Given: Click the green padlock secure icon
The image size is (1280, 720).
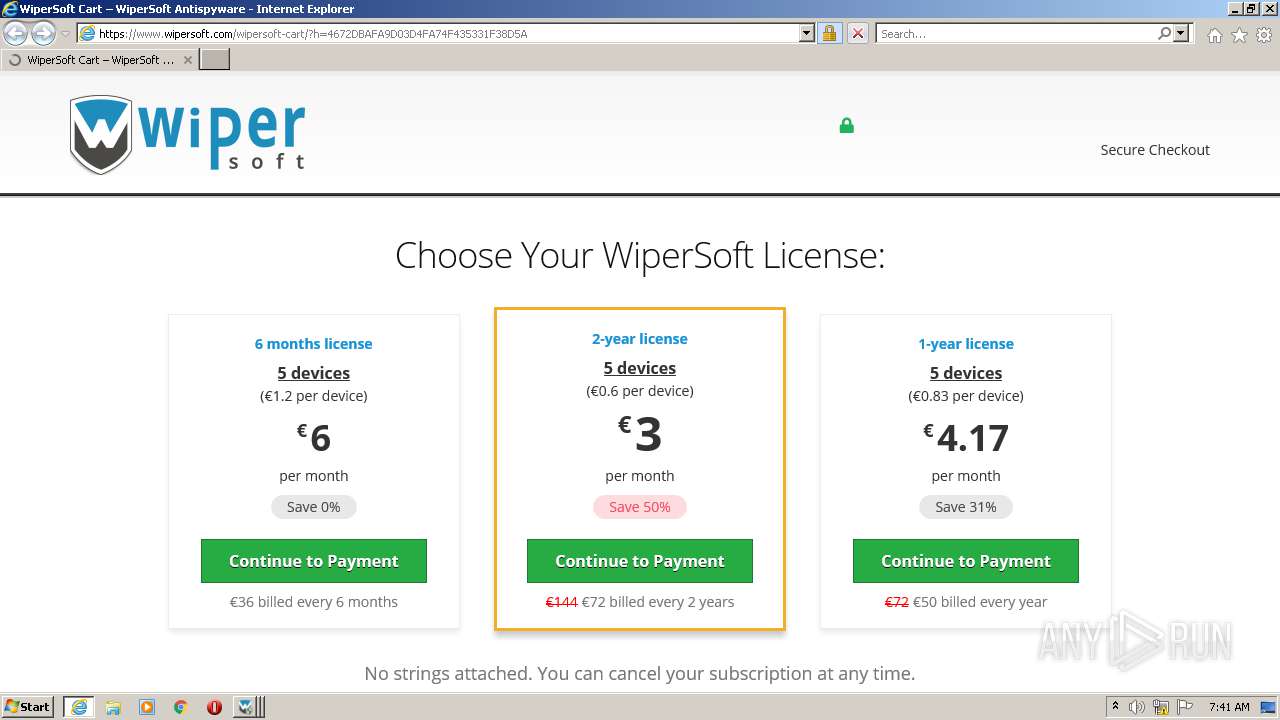Looking at the screenshot, I should [846, 125].
